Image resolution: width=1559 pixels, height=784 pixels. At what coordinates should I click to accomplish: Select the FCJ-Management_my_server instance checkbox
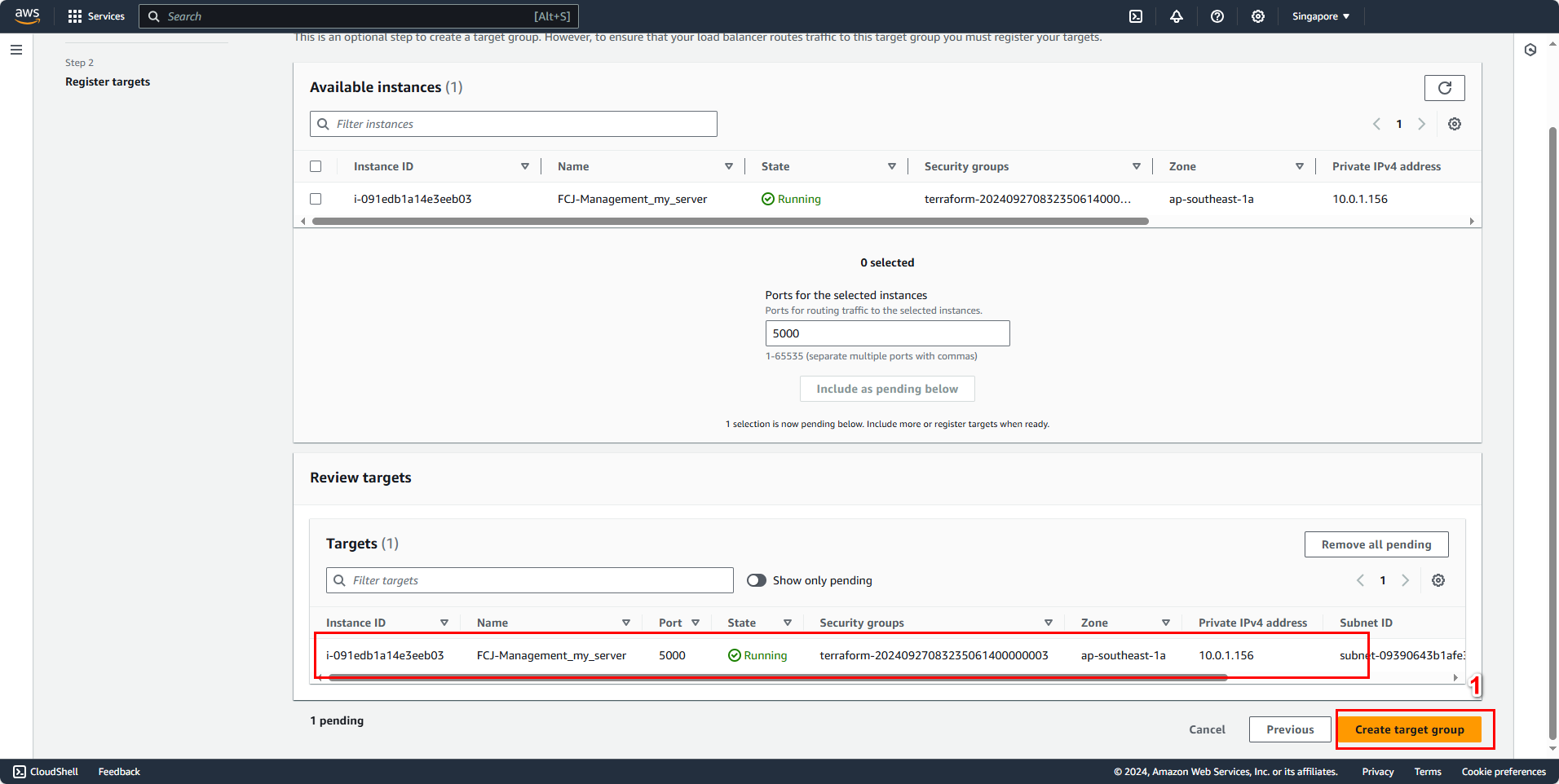(316, 198)
